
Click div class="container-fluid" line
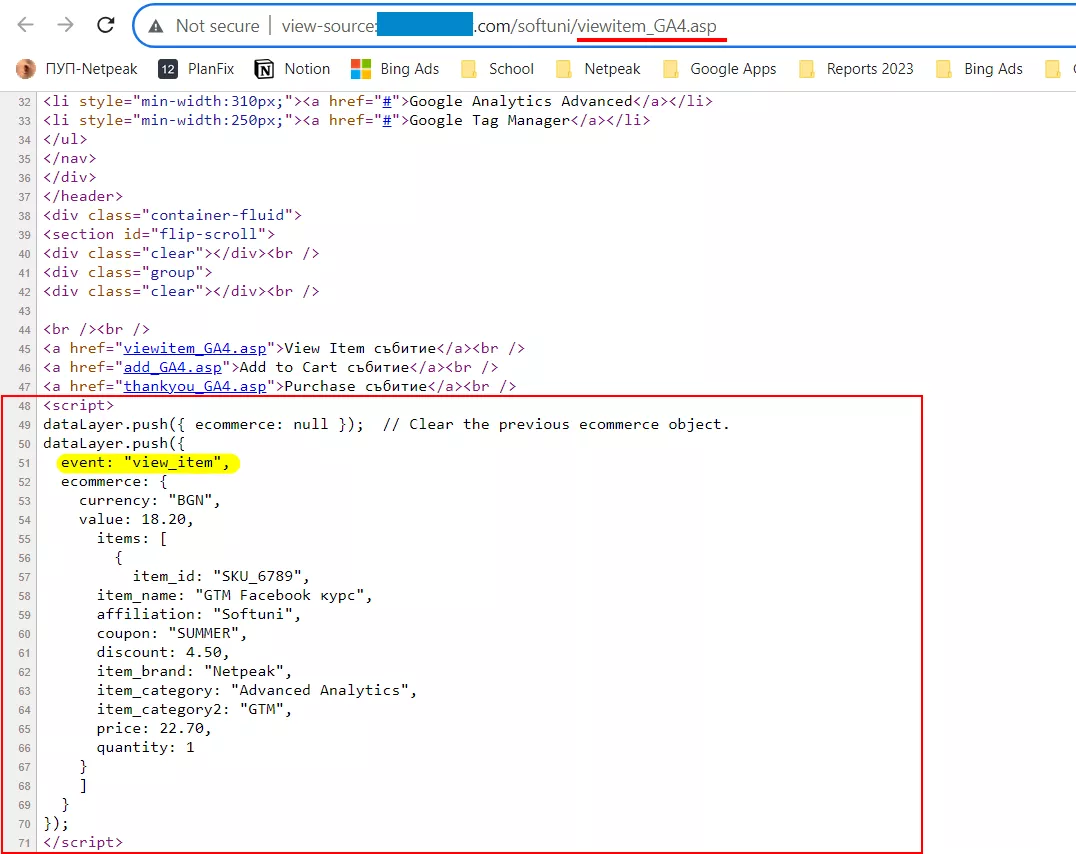coord(172,215)
